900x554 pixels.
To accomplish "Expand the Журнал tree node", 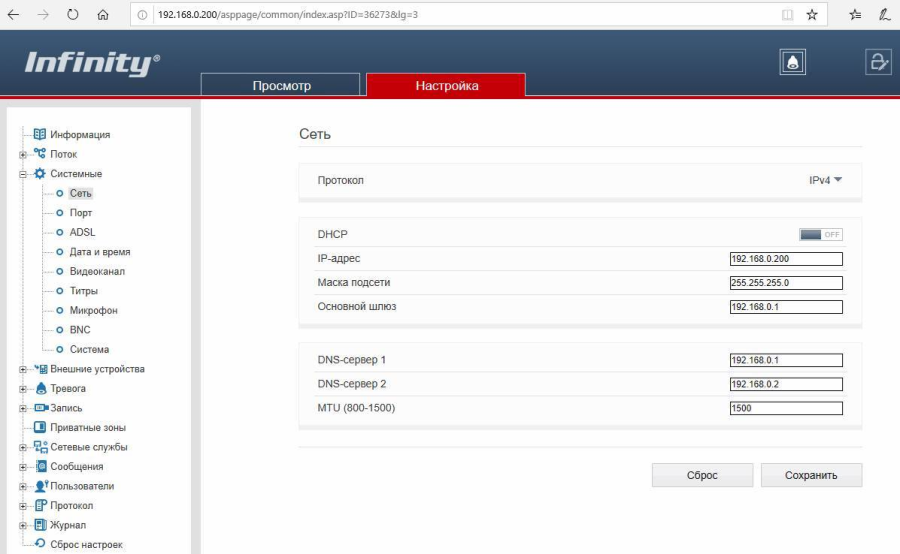I will (x=23, y=525).
